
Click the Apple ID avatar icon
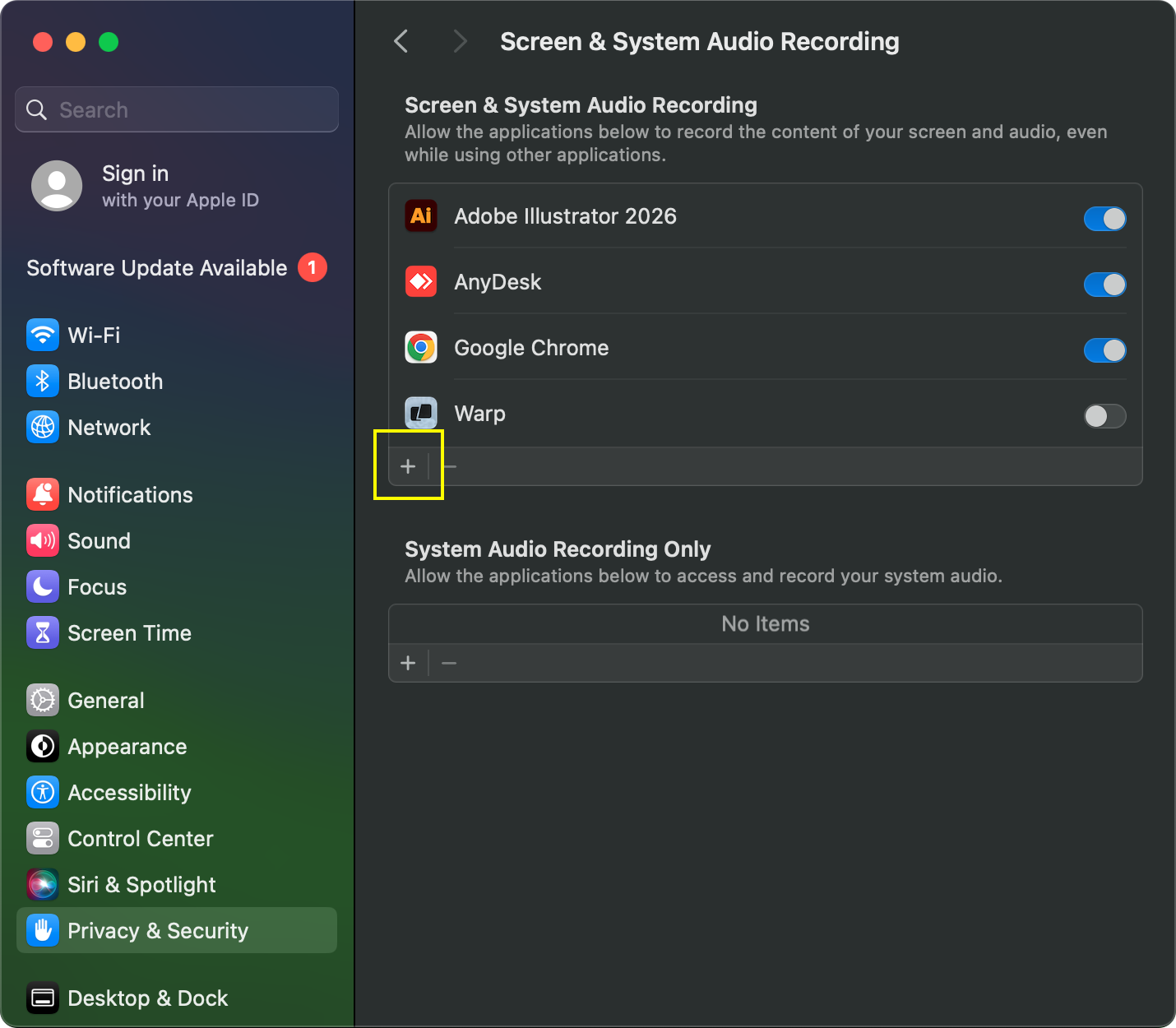click(x=57, y=186)
